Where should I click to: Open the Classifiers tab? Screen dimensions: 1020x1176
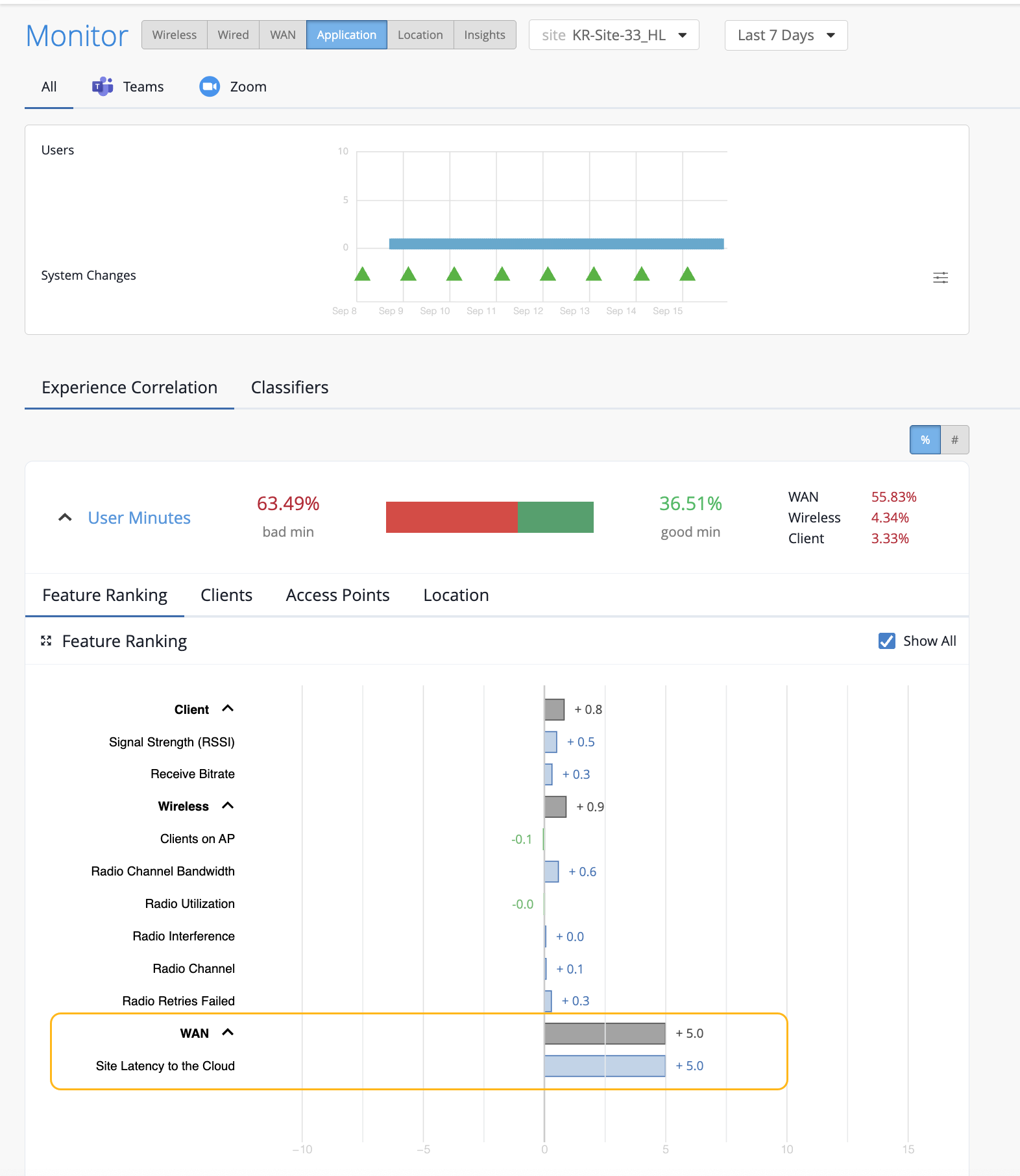pyautogui.click(x=289, y=387)
